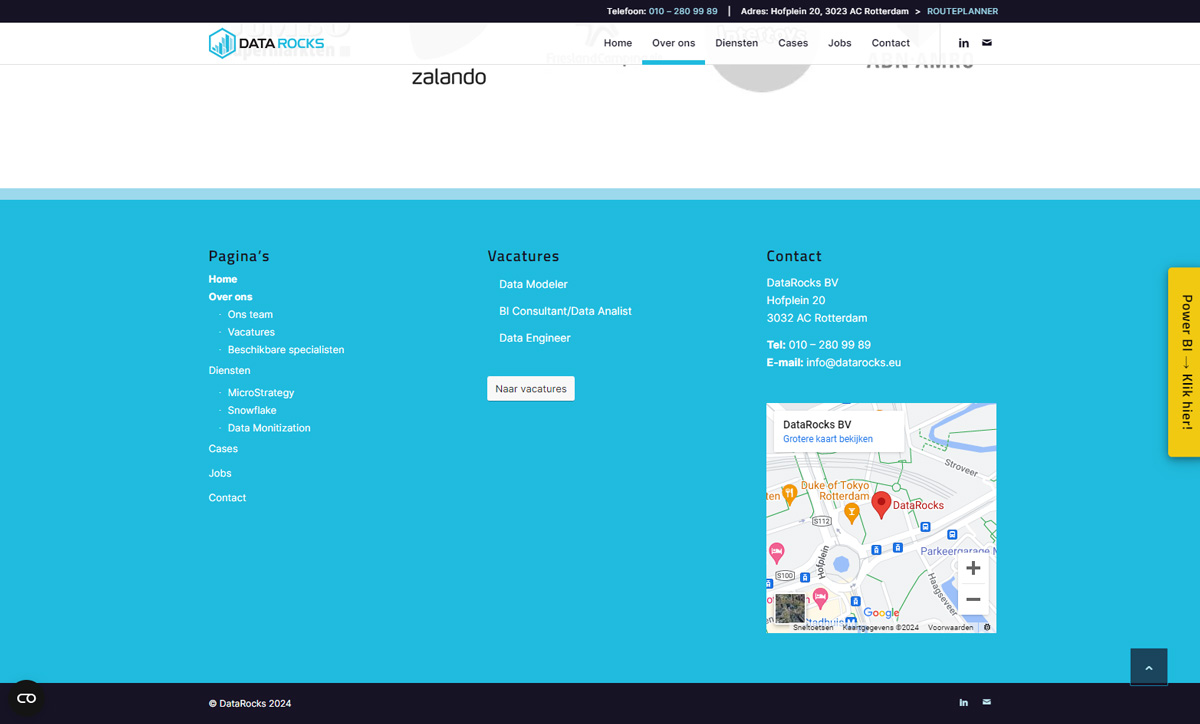Click the DataRocks logo in the navigation bar
This screenshot has width=1200, height=724.
268,43
